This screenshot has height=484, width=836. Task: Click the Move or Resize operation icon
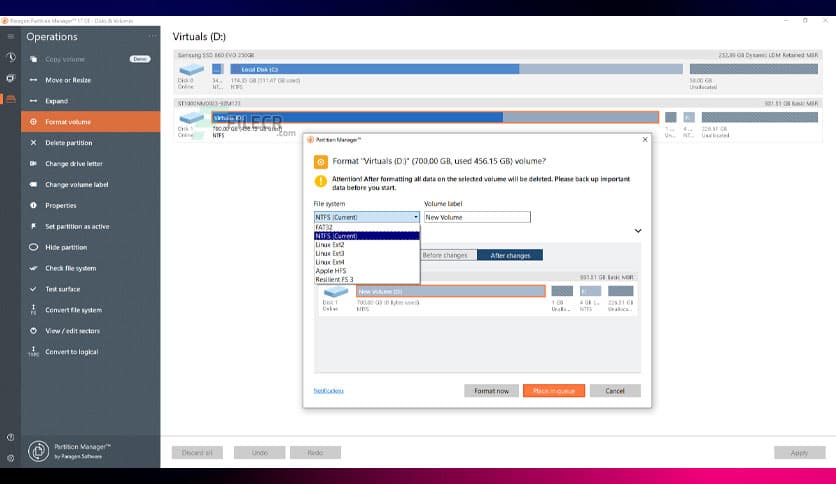(33, 80)
